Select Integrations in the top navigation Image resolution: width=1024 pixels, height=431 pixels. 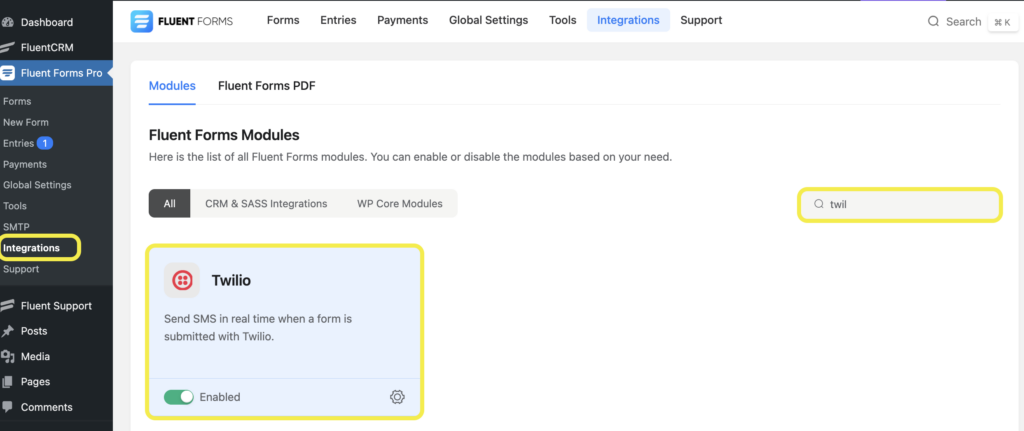click(628, 20)
